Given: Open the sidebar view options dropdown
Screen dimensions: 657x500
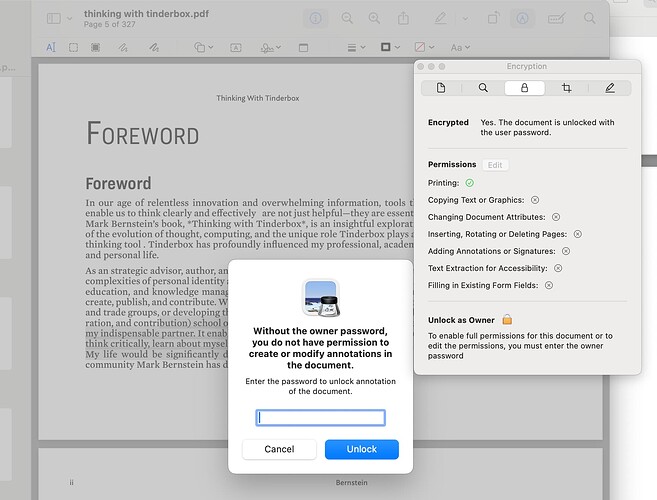Looking at the screenshot, I should point(70,18).
